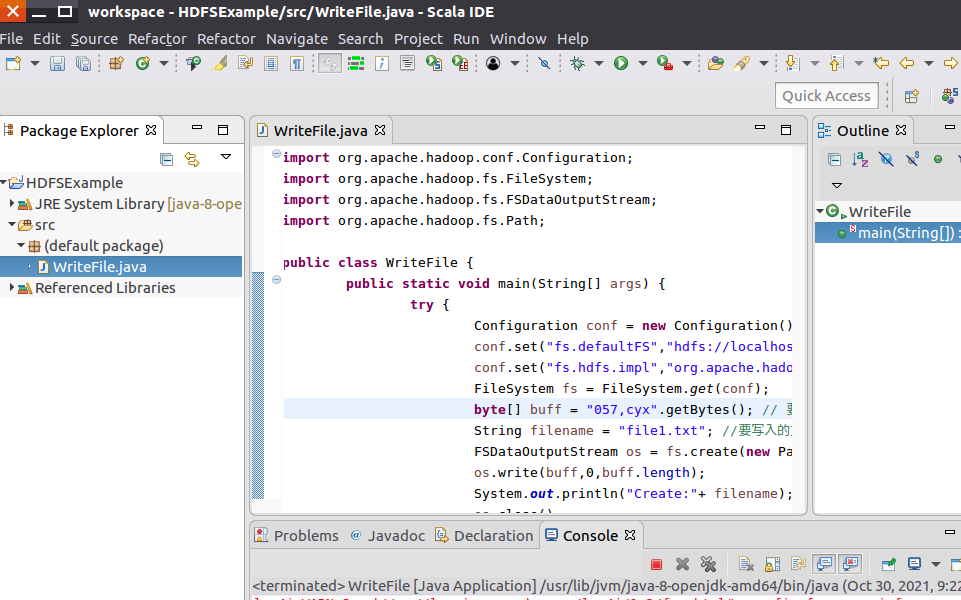Toggle Skip All Breakpoints icon
The image size is (961, 600).
click(544, 63)
